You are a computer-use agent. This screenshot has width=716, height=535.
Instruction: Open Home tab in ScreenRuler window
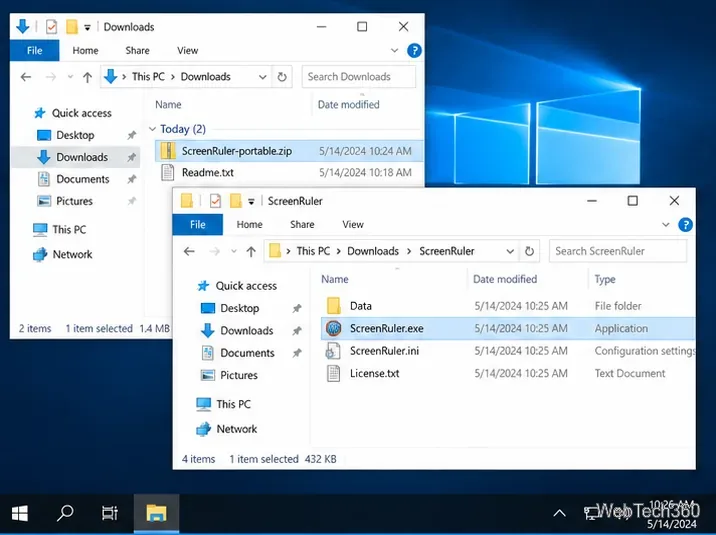click(x=249, y=225)
